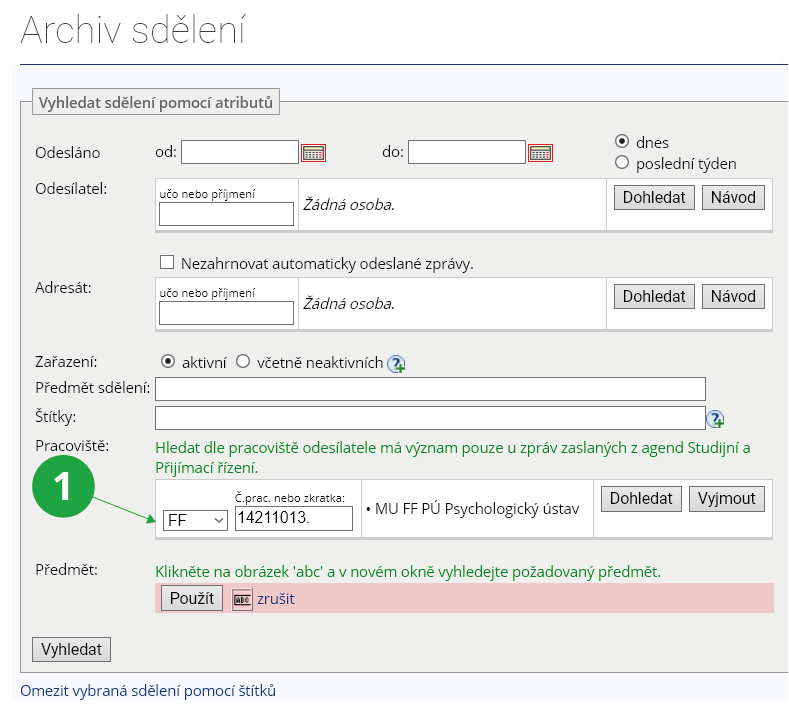Open the FF faculty dropdown

[195, 519]
